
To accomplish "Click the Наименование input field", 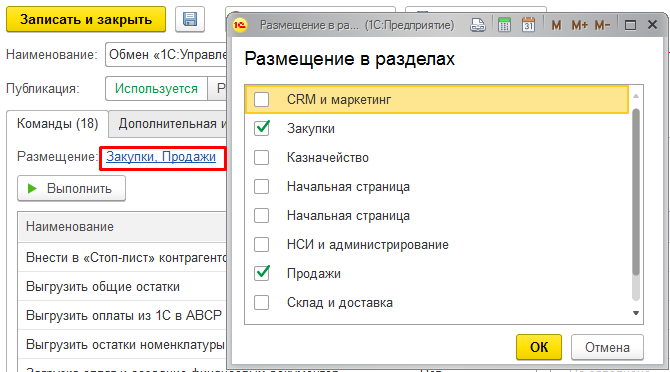I will [166, 54].
